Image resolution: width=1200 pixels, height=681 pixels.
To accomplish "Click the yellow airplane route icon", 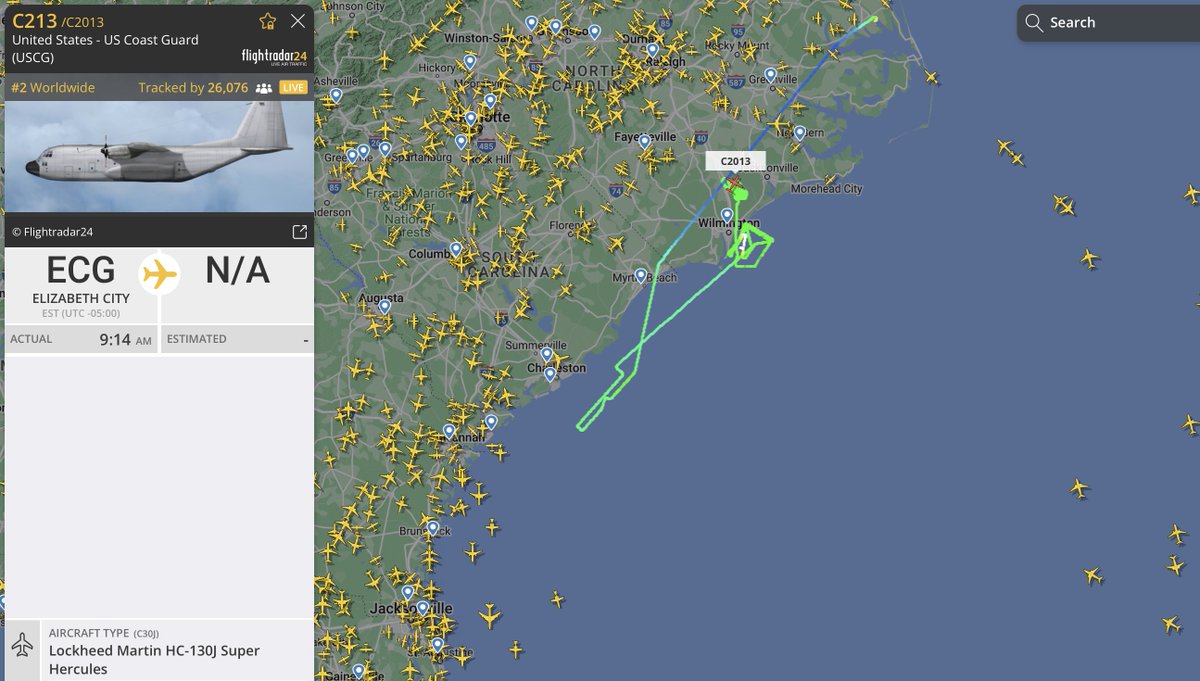I will pyautogui.click(x=159, y=273).
